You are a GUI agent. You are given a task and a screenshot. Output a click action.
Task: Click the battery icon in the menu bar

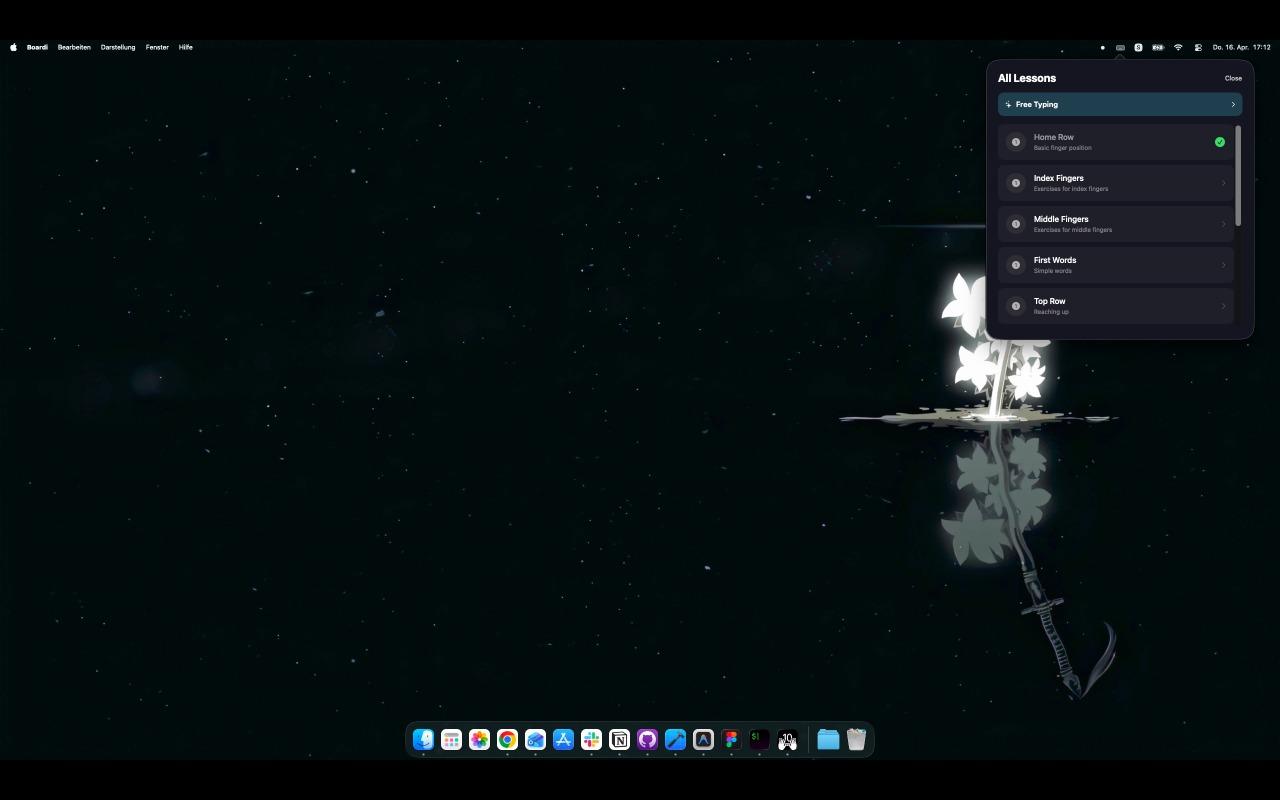(x=1158, y=47)
